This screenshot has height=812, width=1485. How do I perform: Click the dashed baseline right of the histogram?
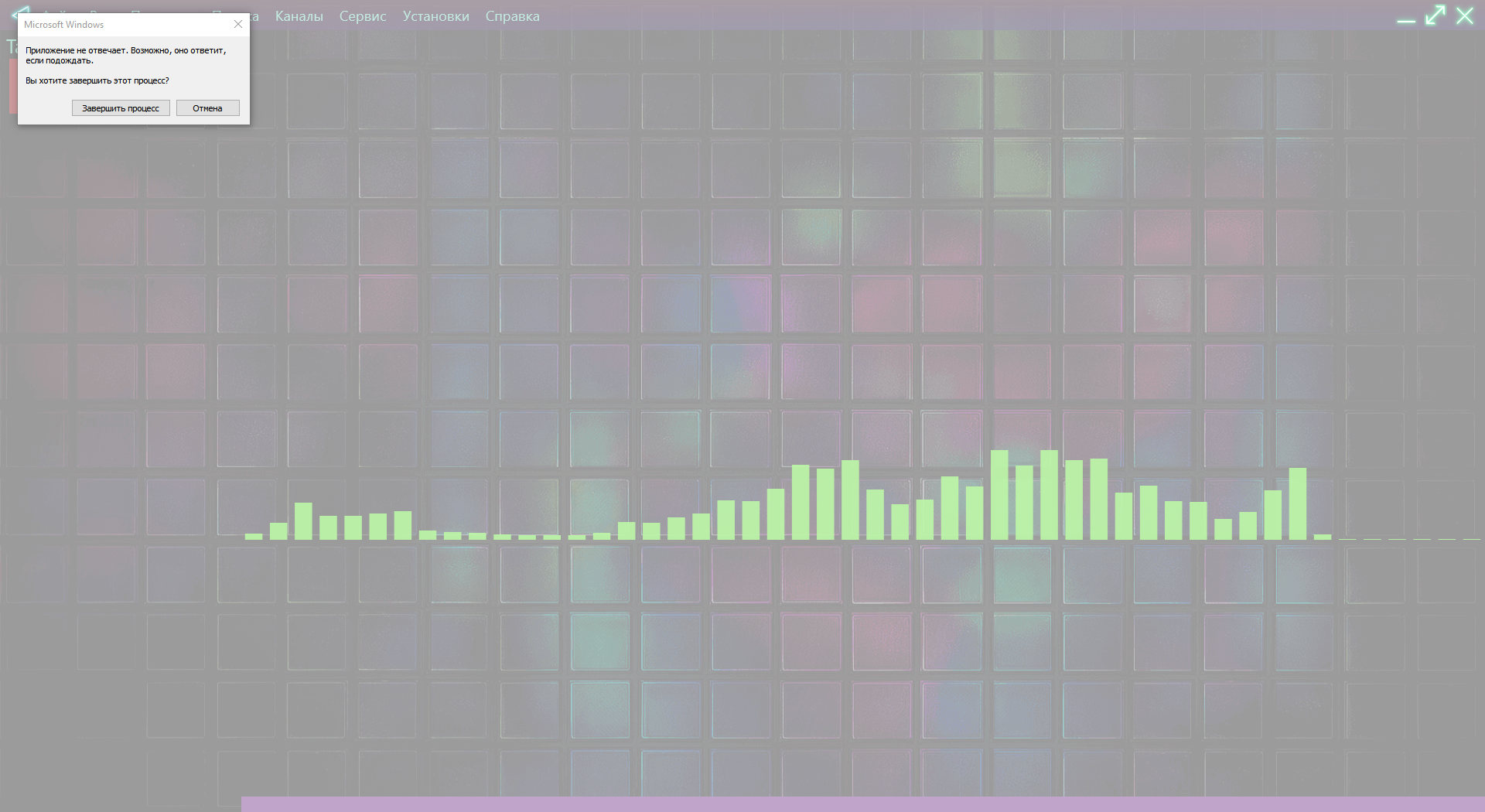point(1408,539)
